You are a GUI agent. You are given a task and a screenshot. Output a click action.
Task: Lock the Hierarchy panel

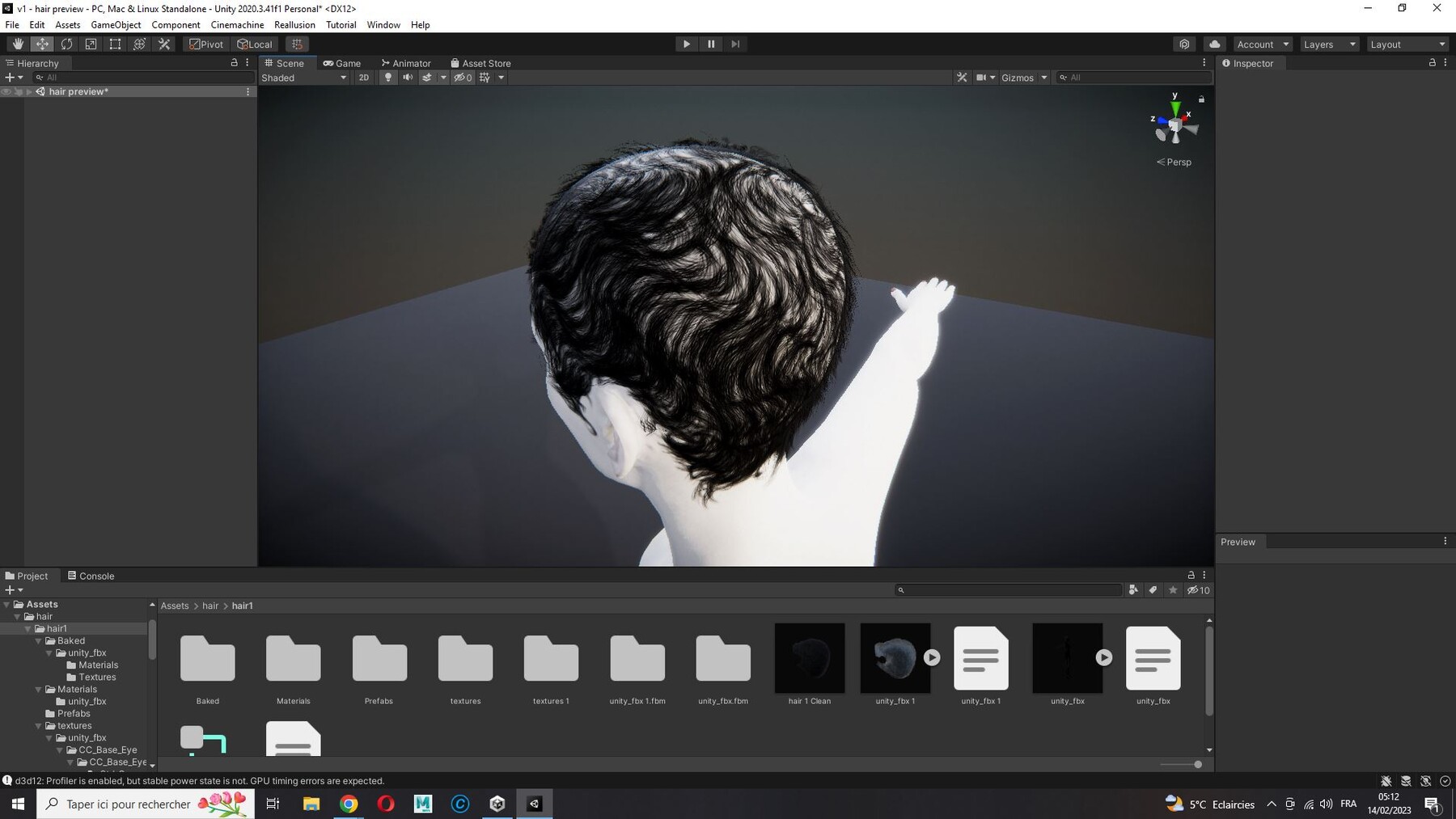click(x=235, y=62)
